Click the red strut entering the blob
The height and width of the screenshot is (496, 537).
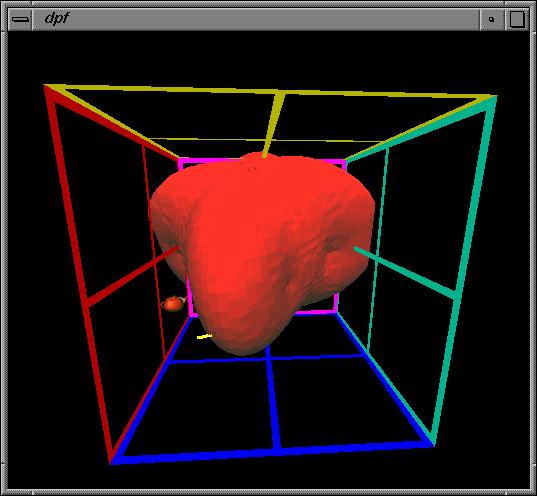132,276
